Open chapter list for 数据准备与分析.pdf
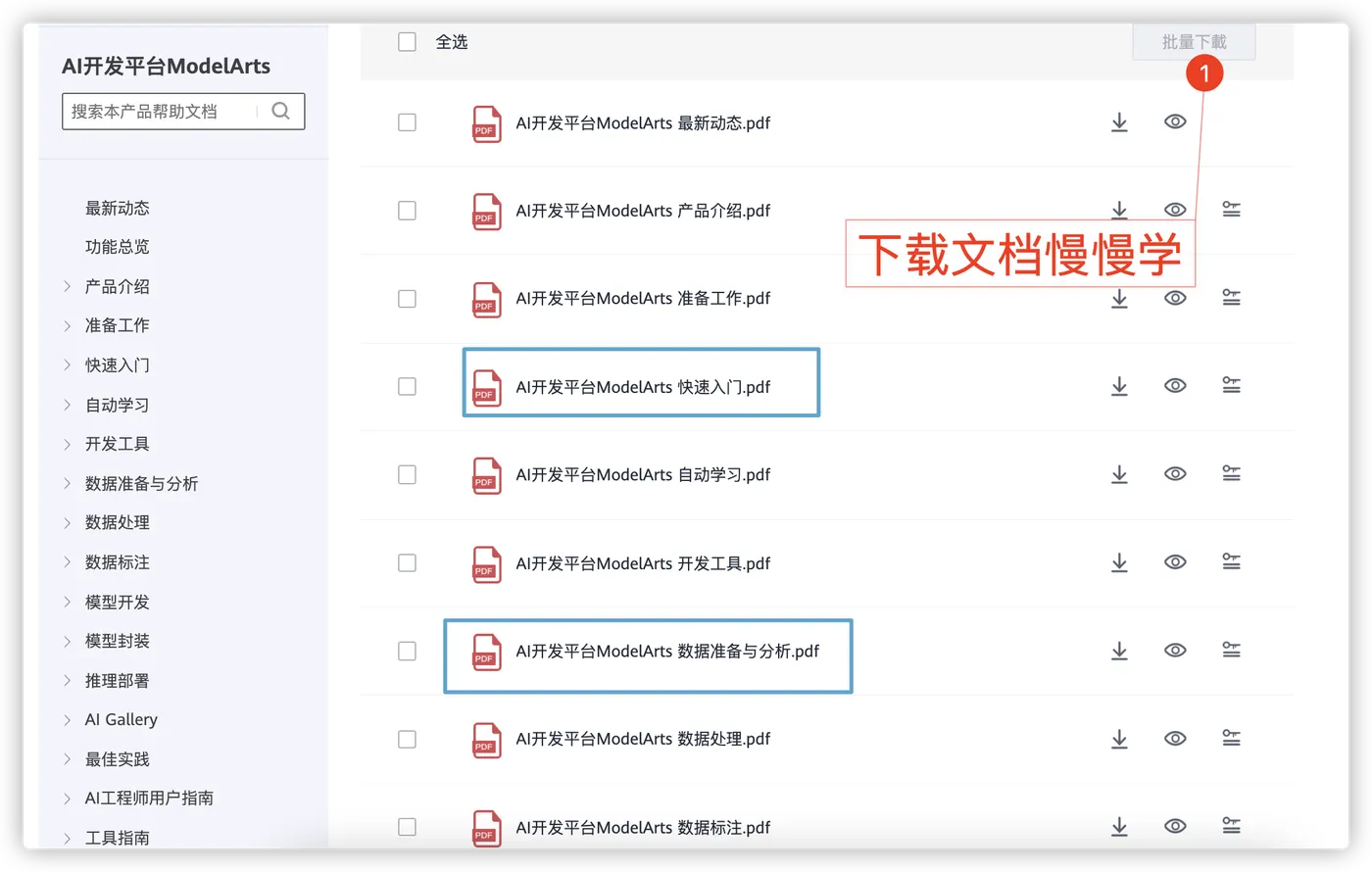Image resolution: width=1372 pixels, height=872 pixels. pos(1231,651)
